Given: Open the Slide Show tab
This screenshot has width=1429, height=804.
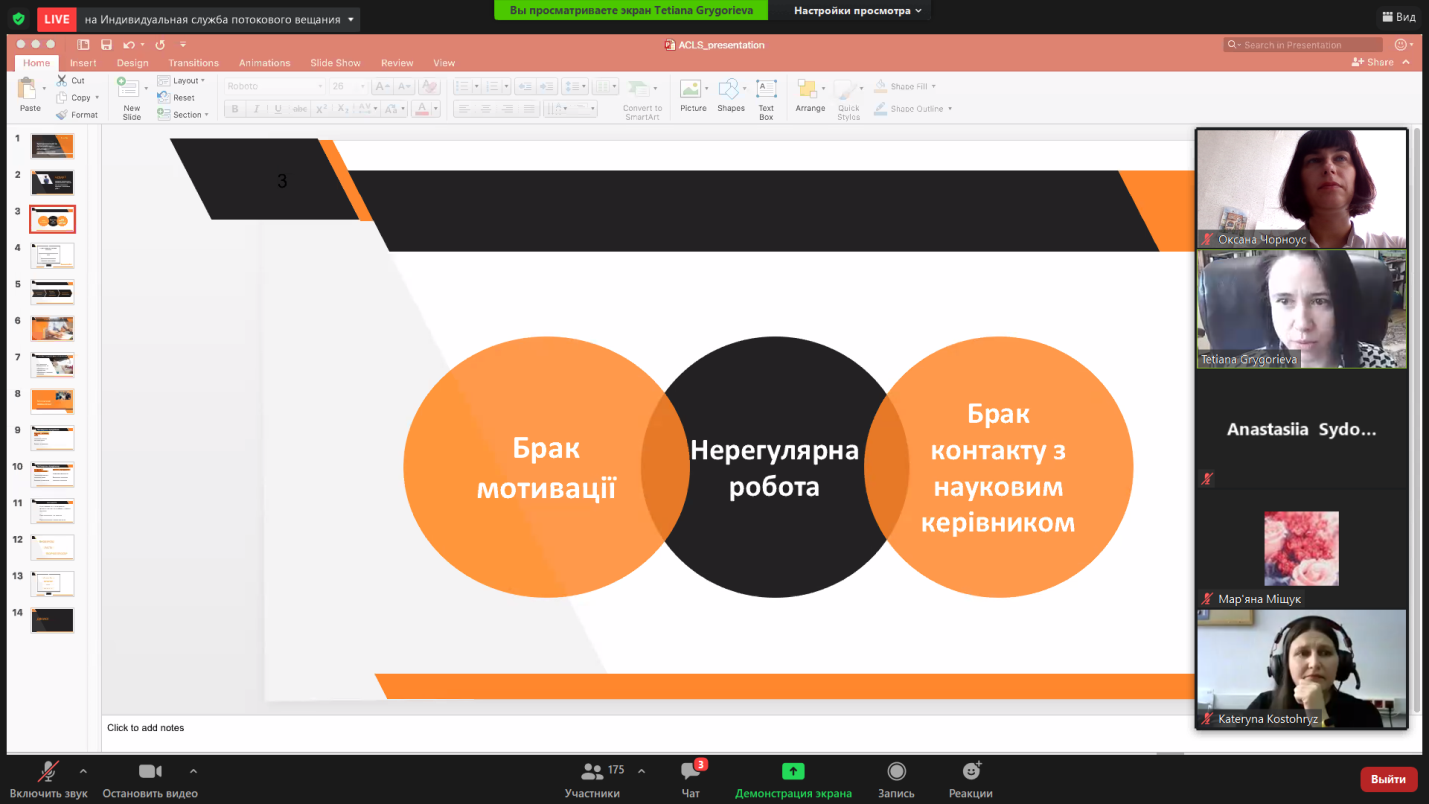Looking at the screenshot, I should pyautogui.click(x=335, y=63).
